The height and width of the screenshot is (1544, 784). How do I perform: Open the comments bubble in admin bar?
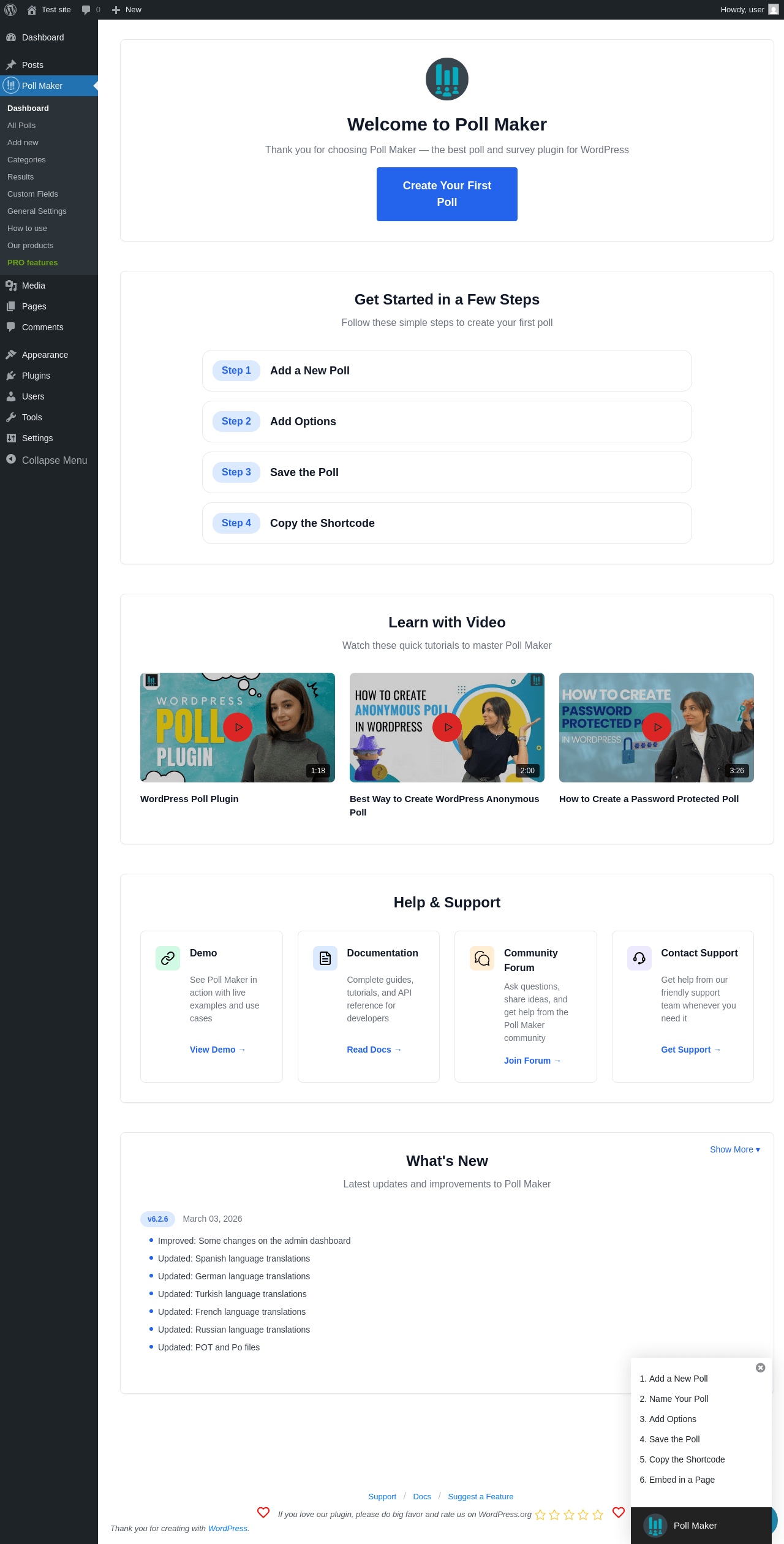[91, 10]
